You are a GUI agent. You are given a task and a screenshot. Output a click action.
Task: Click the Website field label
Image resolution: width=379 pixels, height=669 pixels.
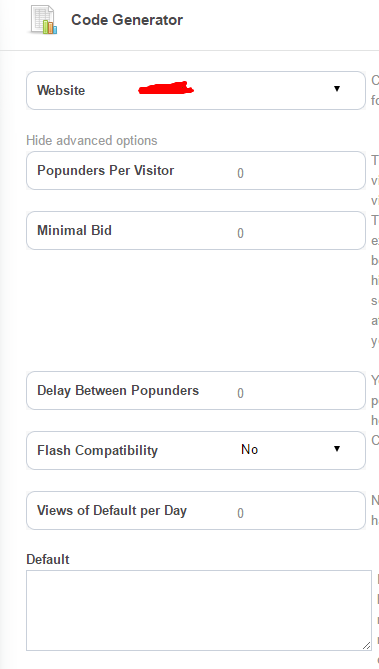61,90
